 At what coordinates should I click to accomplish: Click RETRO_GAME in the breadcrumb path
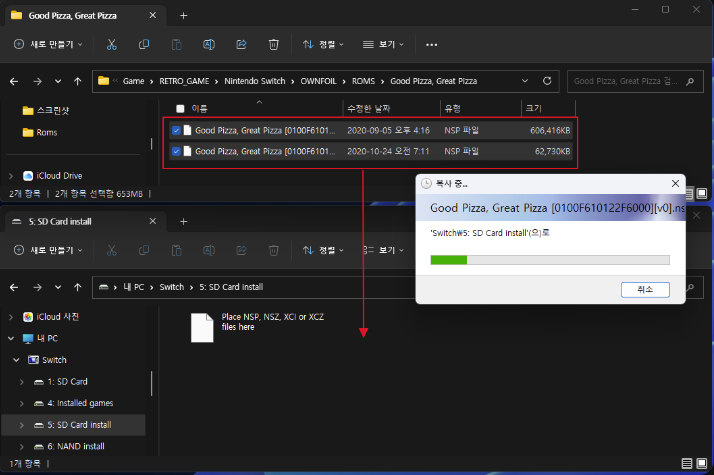coord(184,81)
